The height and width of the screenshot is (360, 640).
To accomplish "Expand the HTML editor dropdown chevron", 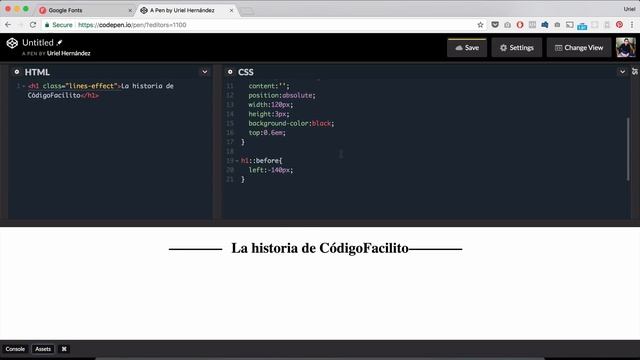I will coord(204,72).
